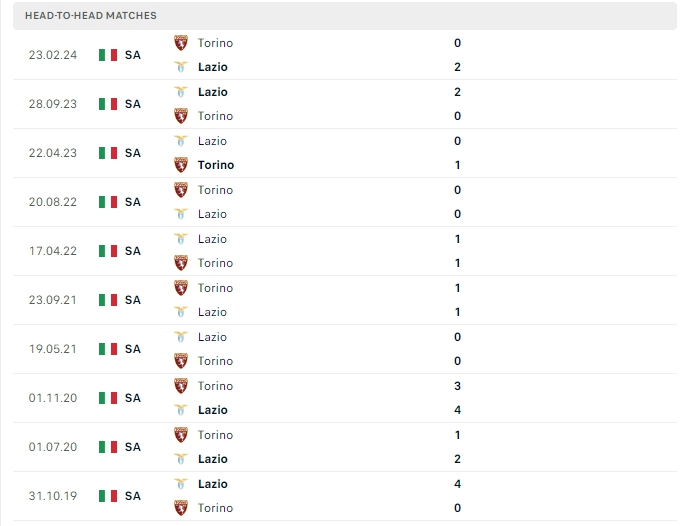The image size is (688, 526).
Task: Click Lazio crest in 23.02.24 match
Action: pyautogui.click(x=181, y=67)
